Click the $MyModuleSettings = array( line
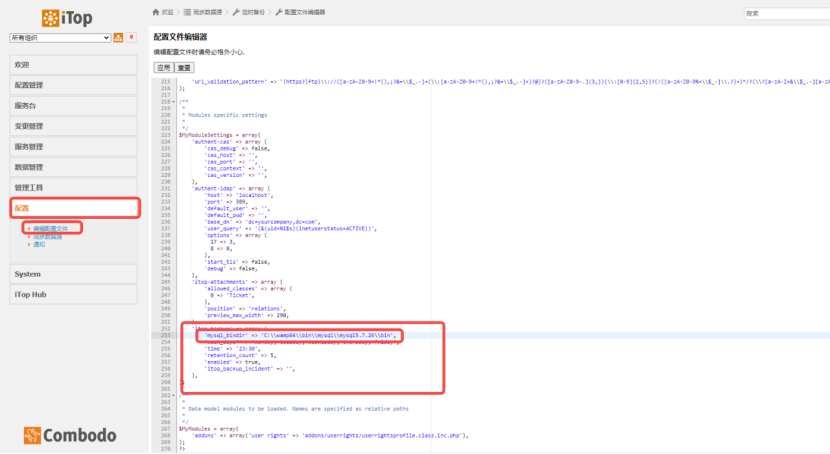Screen dimensions: 830x454 click(220, 135)
